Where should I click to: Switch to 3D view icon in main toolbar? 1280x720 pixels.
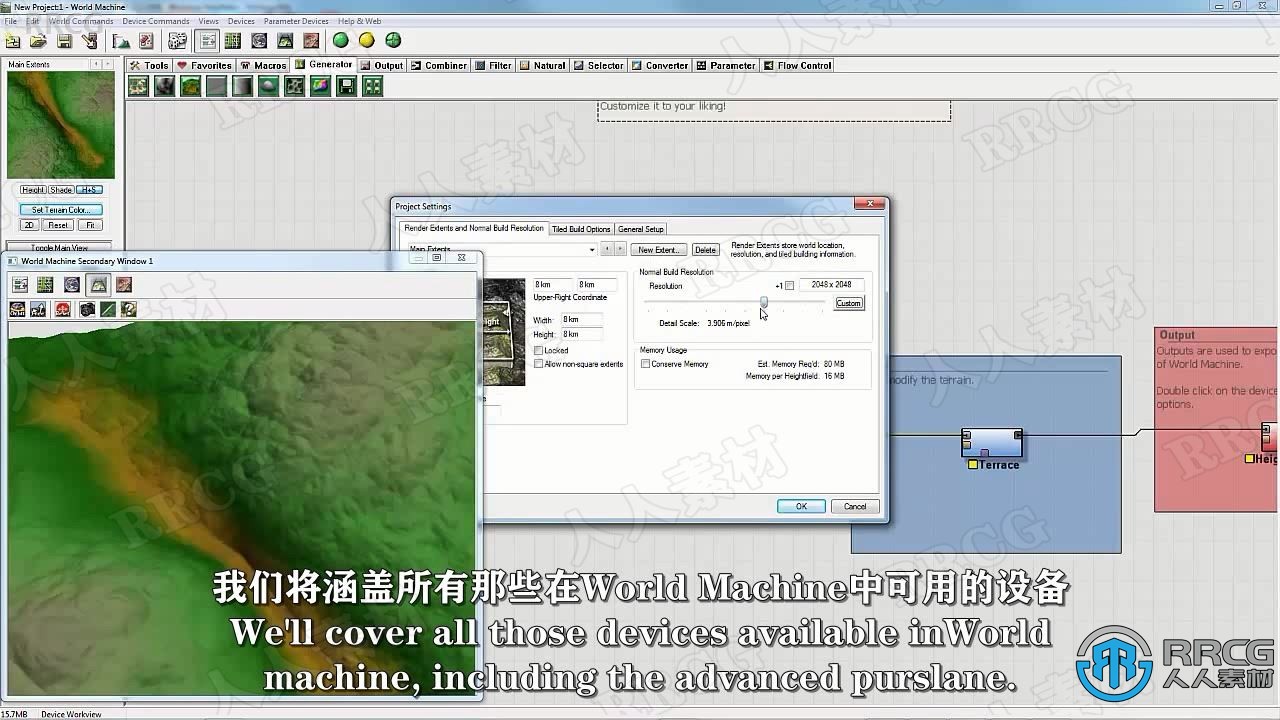[x=285, y=41]
